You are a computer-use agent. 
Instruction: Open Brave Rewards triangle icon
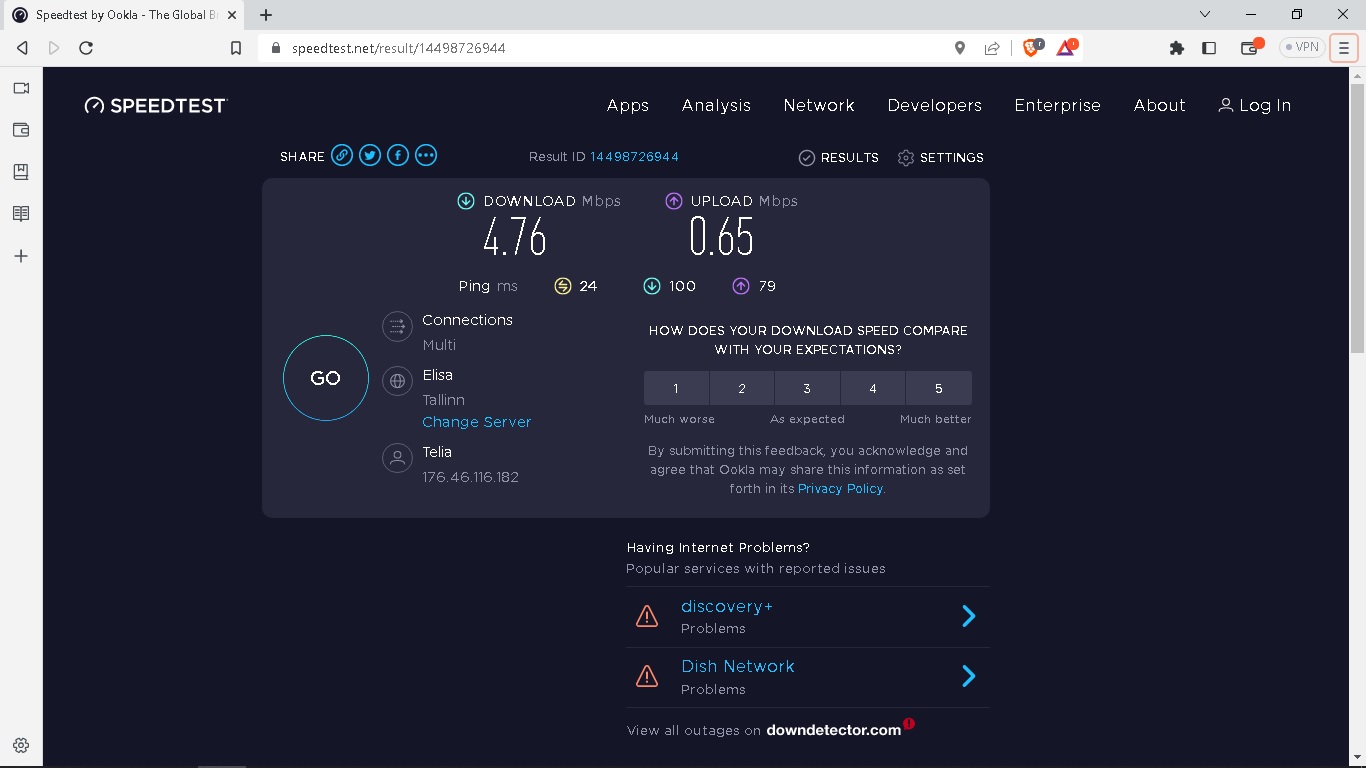point(1066,47)
